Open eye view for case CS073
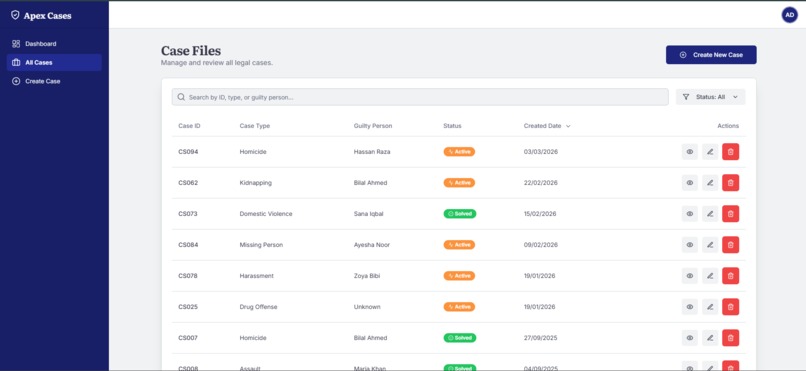 coord(690,214)
